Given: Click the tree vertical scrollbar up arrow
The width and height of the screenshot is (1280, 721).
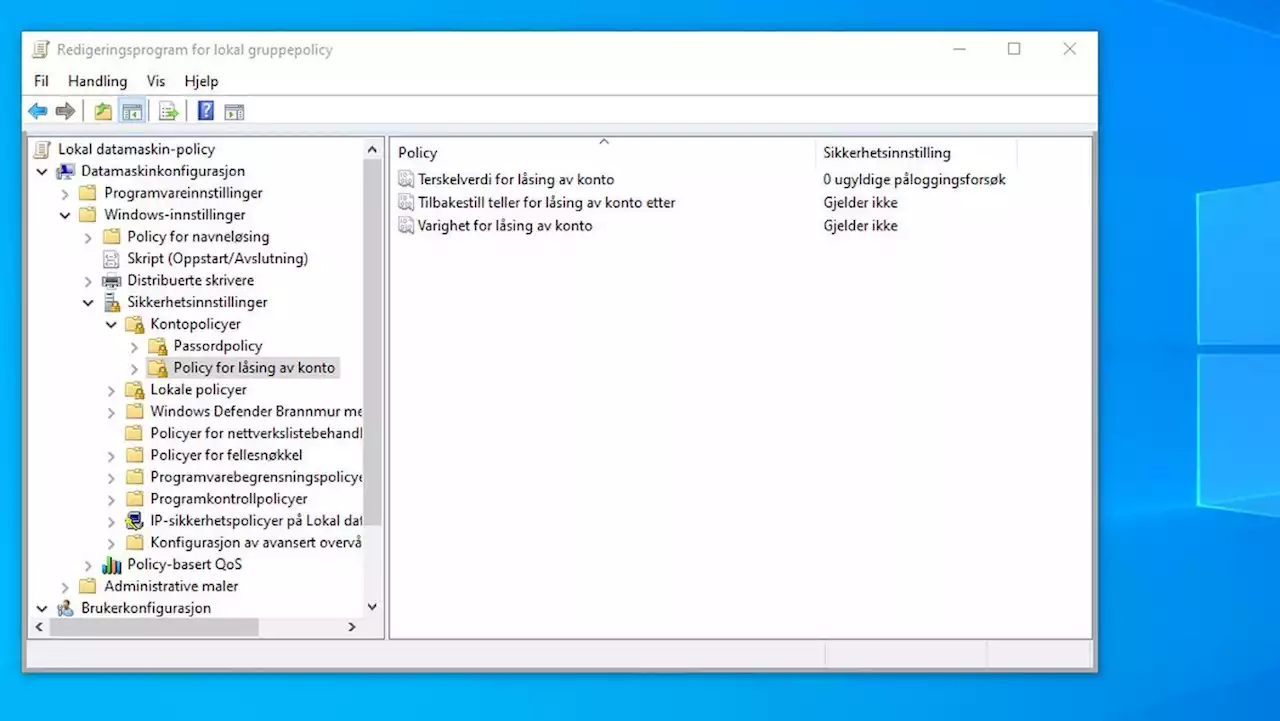Looking at the screenshot, I should pyautogui.click(x=373, y=149).
